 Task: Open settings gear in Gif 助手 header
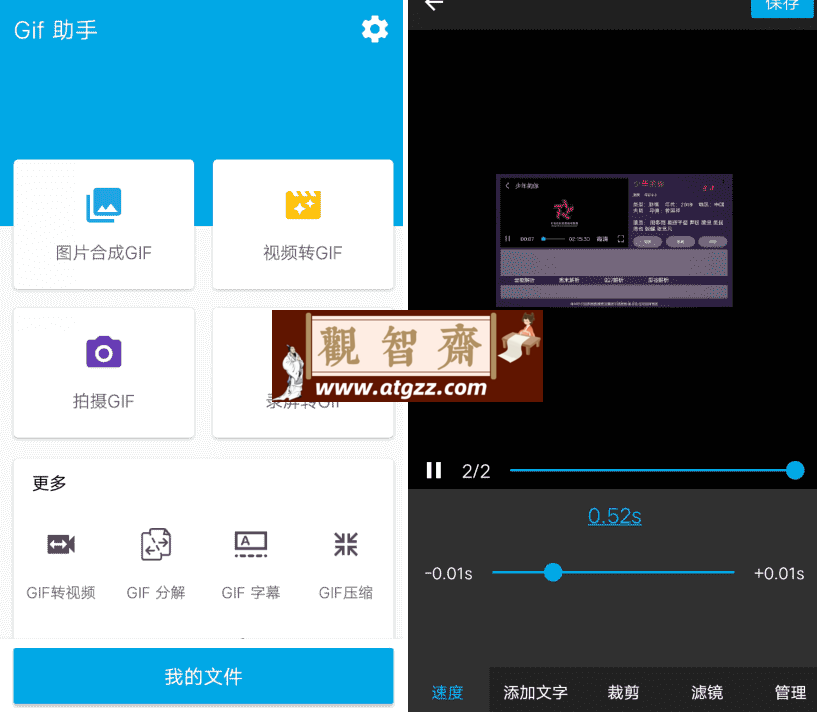(375, 29)
